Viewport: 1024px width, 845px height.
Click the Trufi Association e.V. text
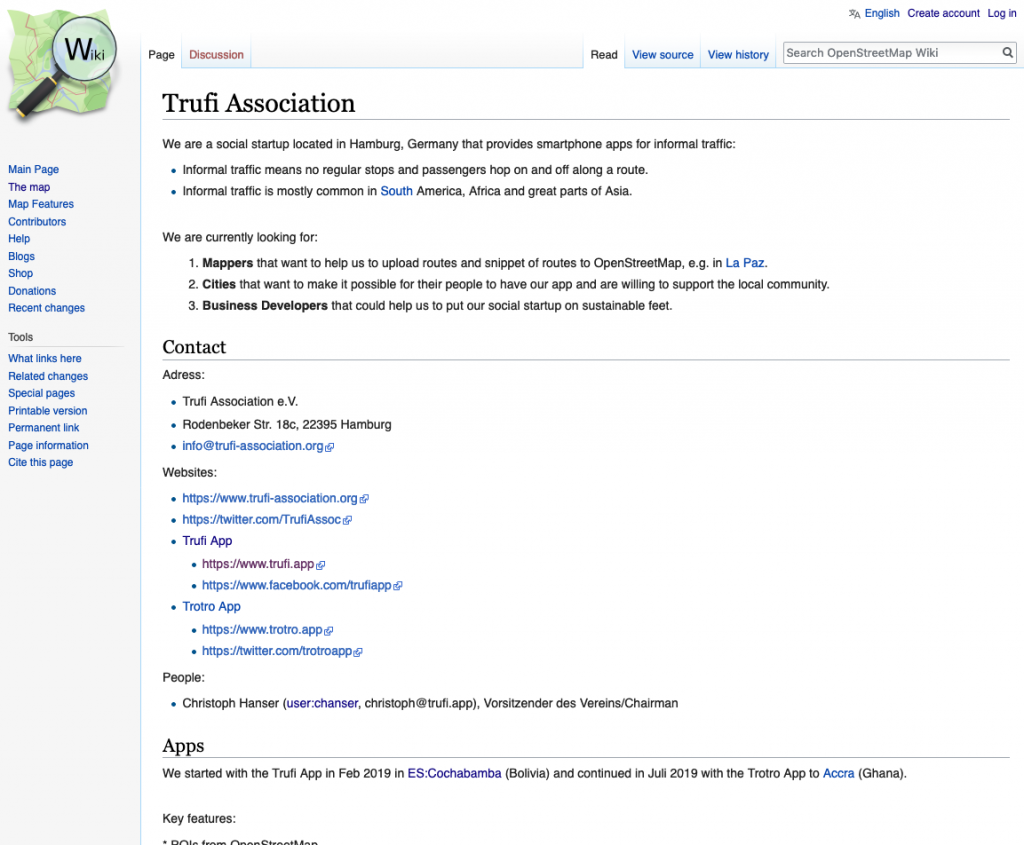click(240, 401)
